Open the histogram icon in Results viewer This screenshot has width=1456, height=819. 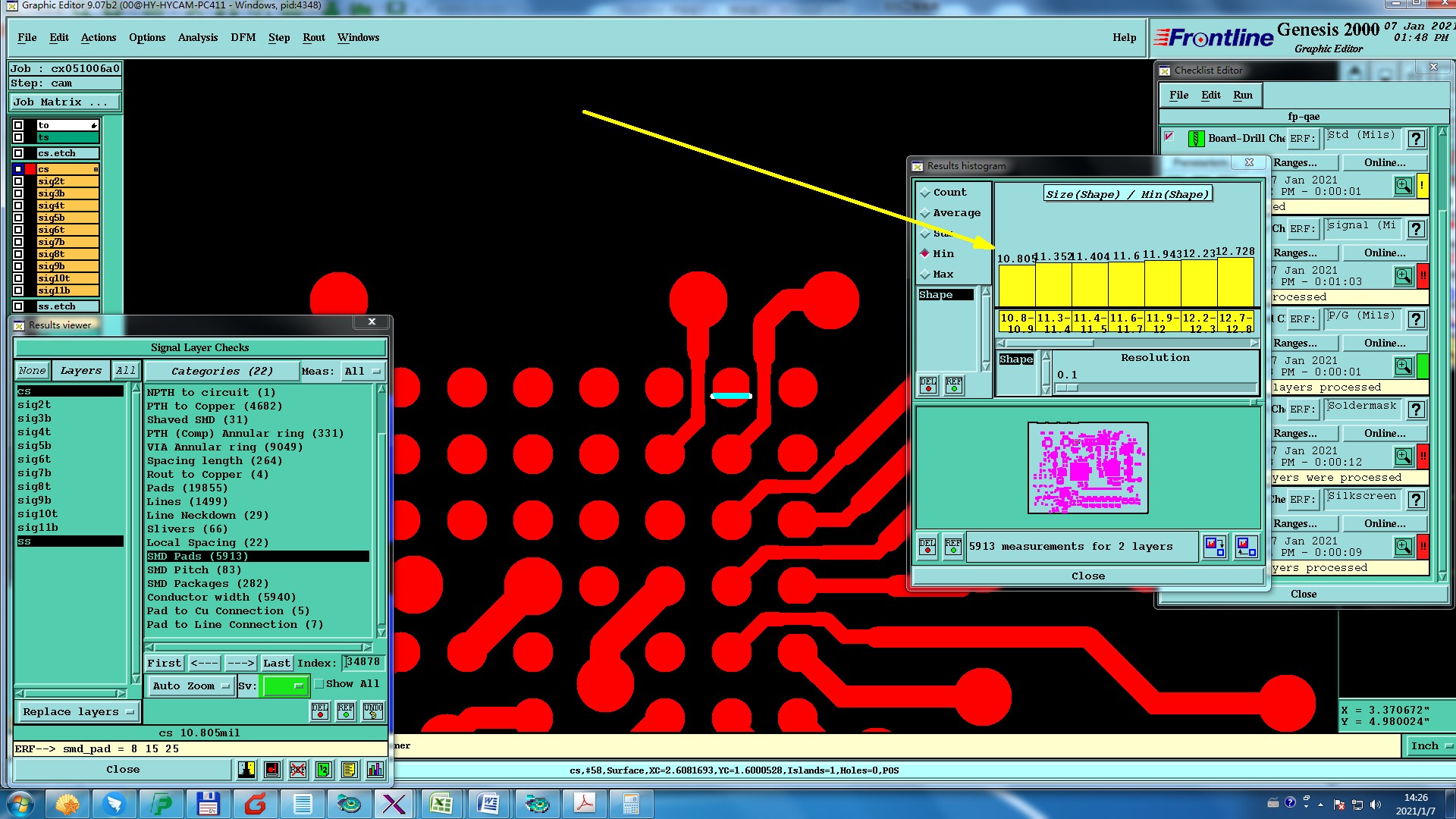point(375,770)
